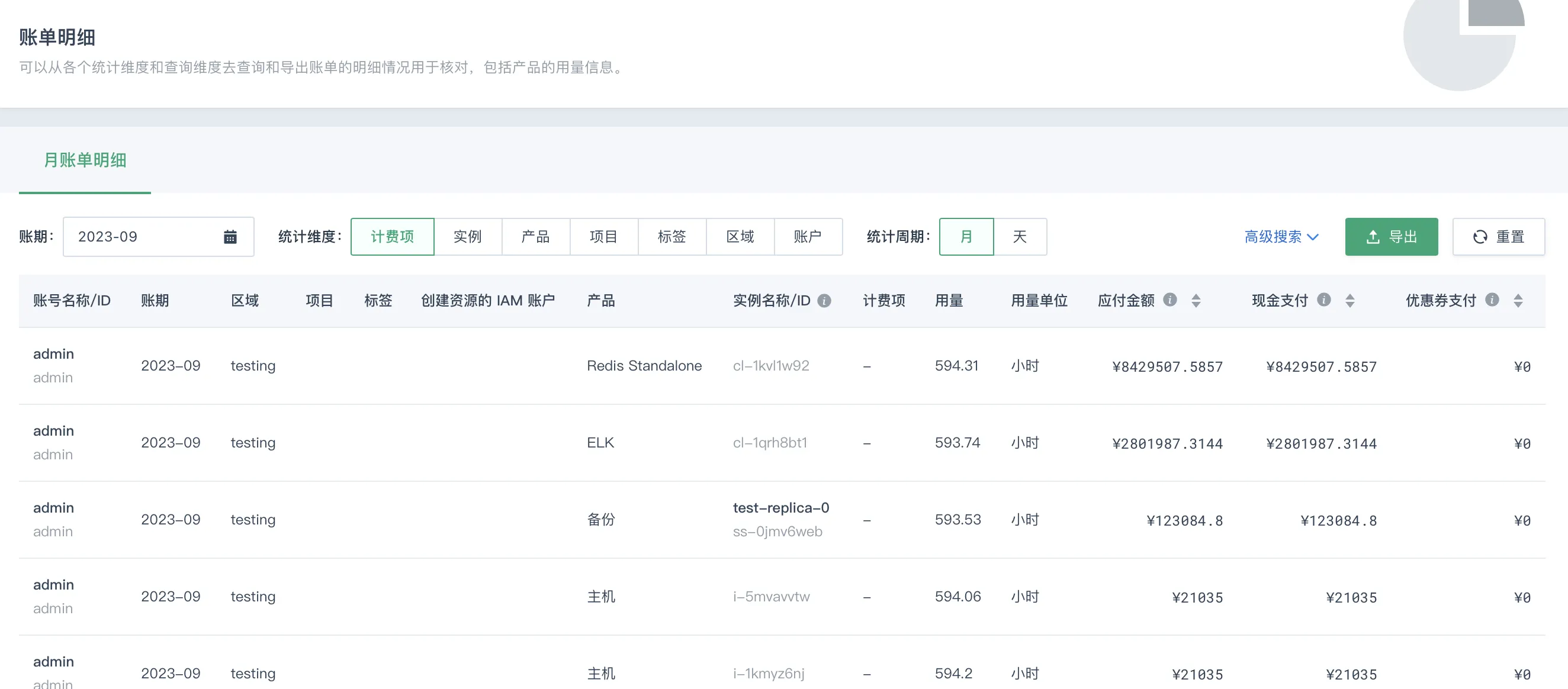Click the info icon beside 现金支付 header
This screenshot has height=689, width=1568.
pyautogui.click(x=1325, y=300)
